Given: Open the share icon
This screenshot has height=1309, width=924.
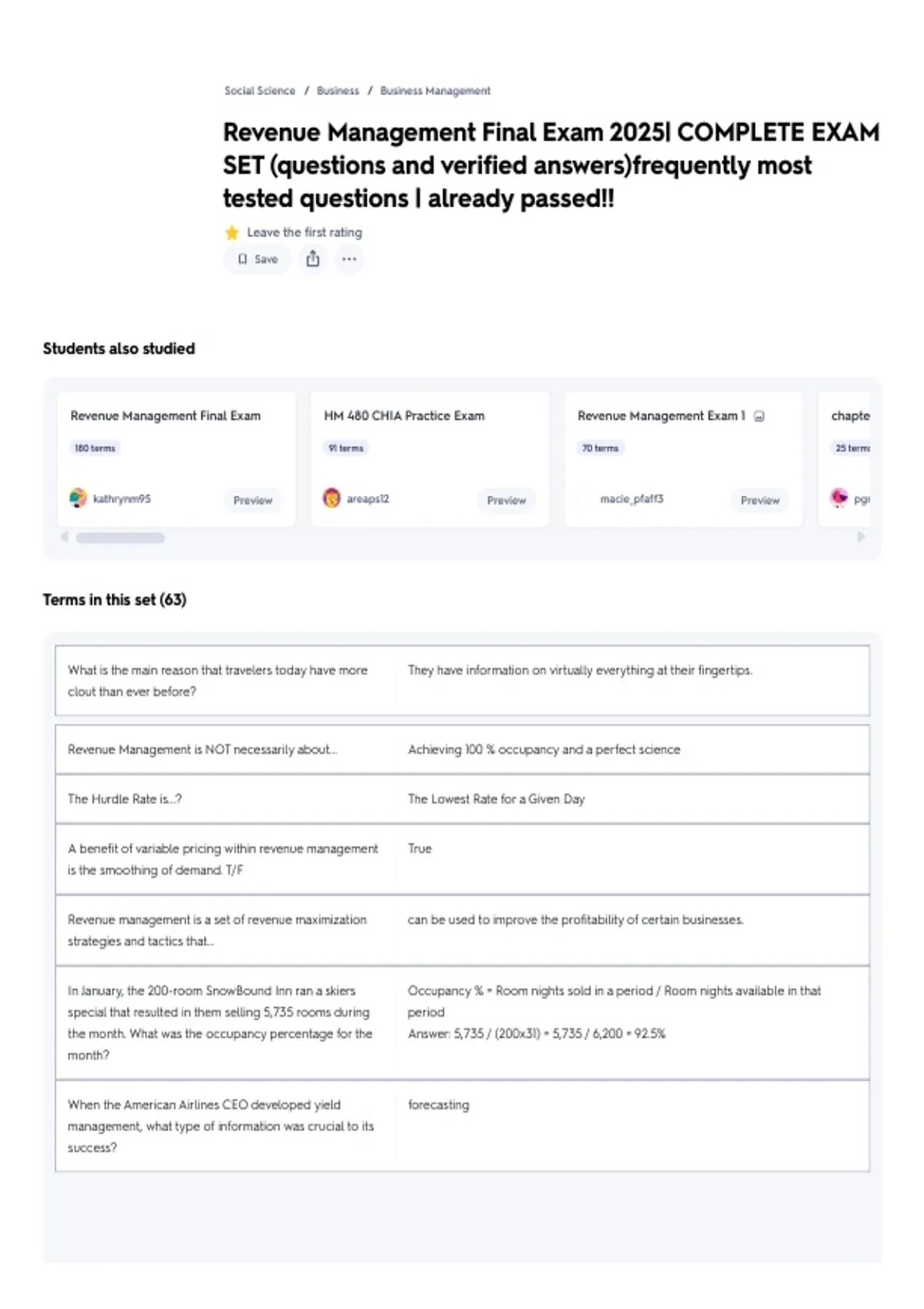Looking at the screenshot, I should click(313, 259).
